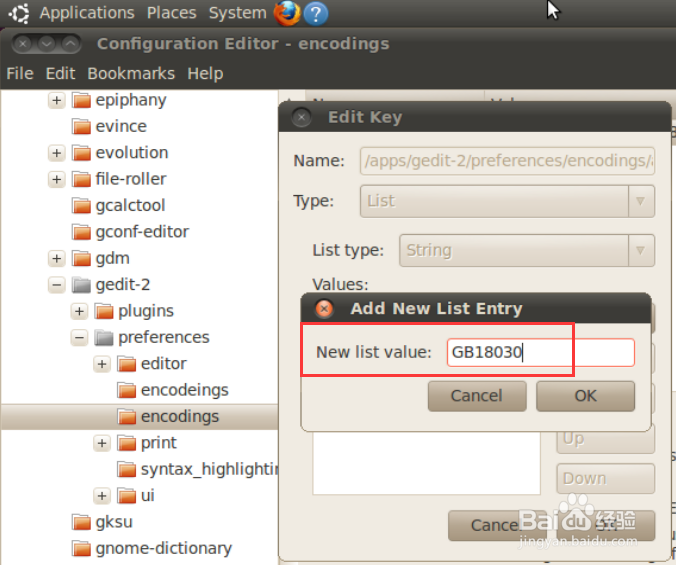Click the ui folder icon

tap(127, 496)
